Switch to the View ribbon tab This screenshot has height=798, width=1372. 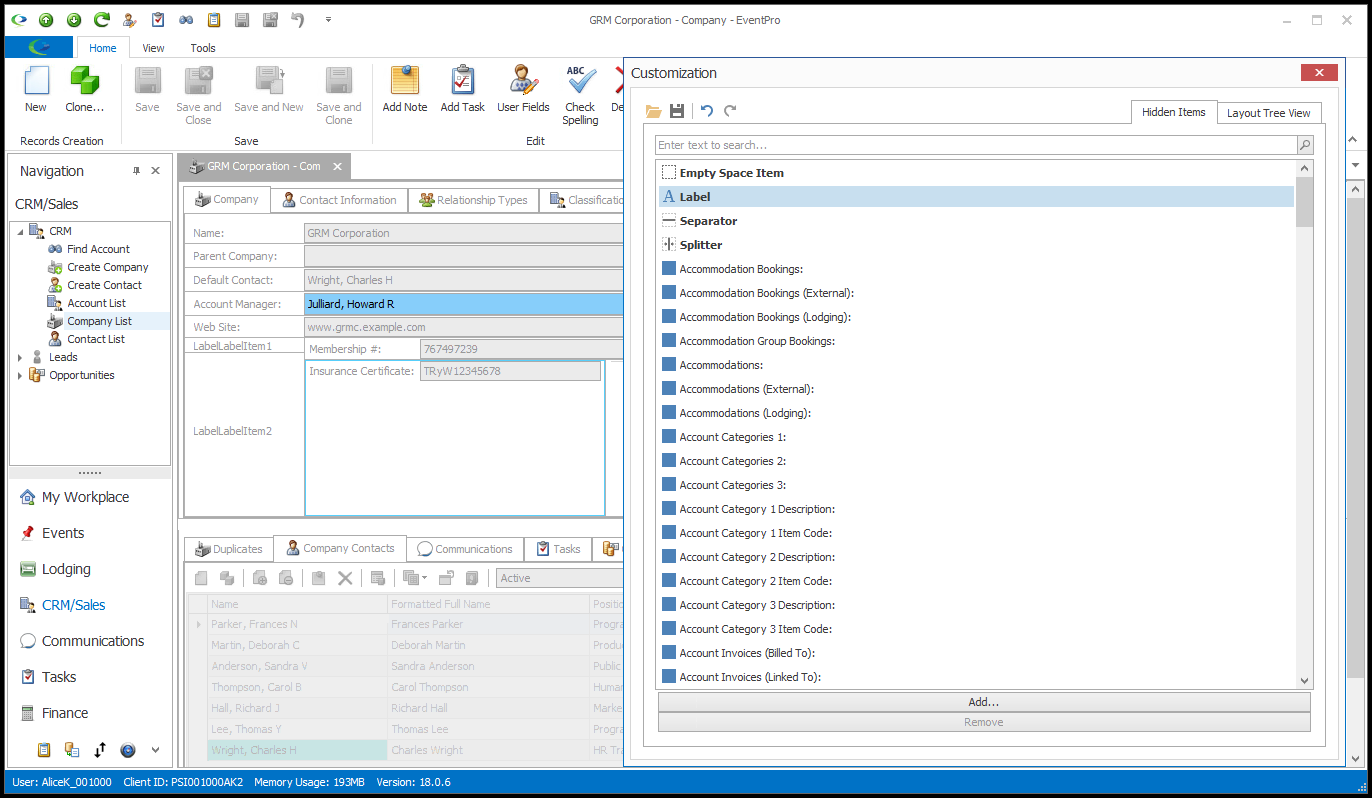click(x=153, y=47)
